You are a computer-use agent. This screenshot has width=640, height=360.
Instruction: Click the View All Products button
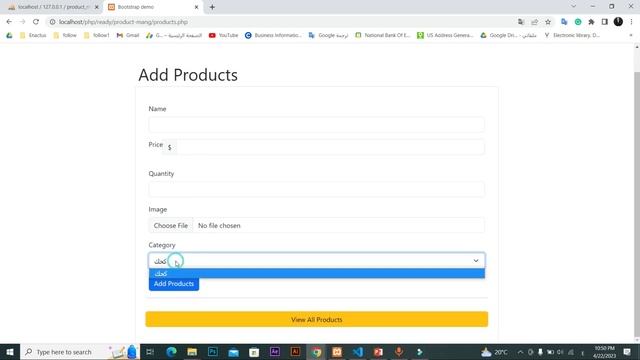[316, 320]
